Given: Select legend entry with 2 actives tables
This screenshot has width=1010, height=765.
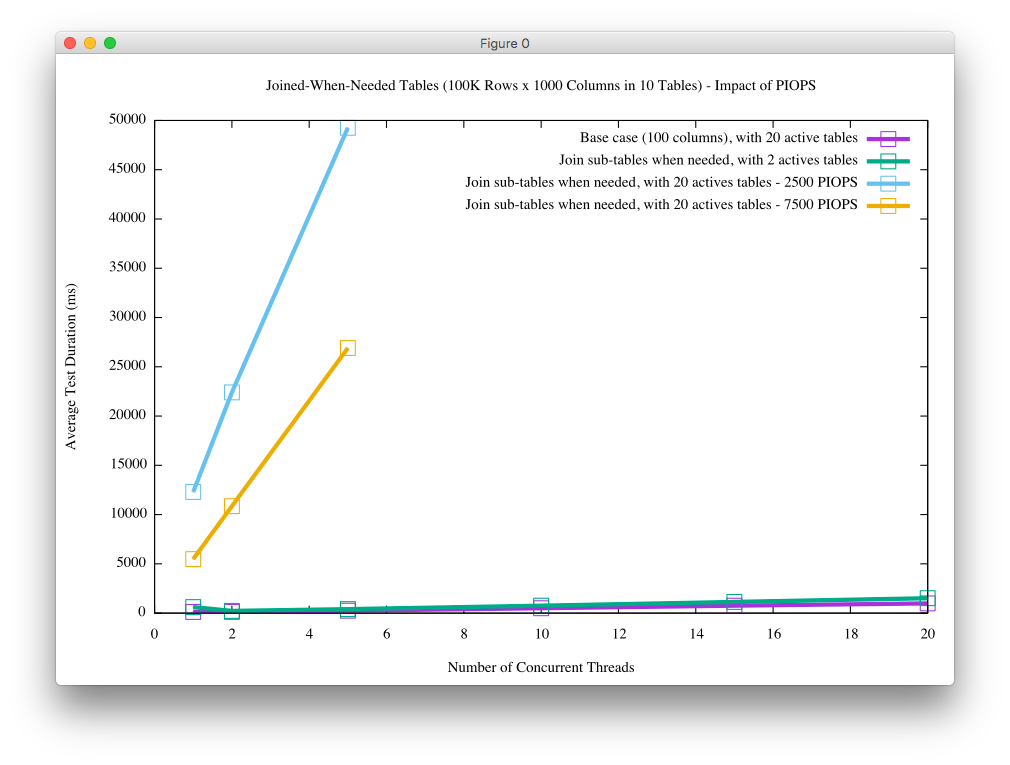Looking at the screenshot, I should pyautogui.click(x=708, y=160).
